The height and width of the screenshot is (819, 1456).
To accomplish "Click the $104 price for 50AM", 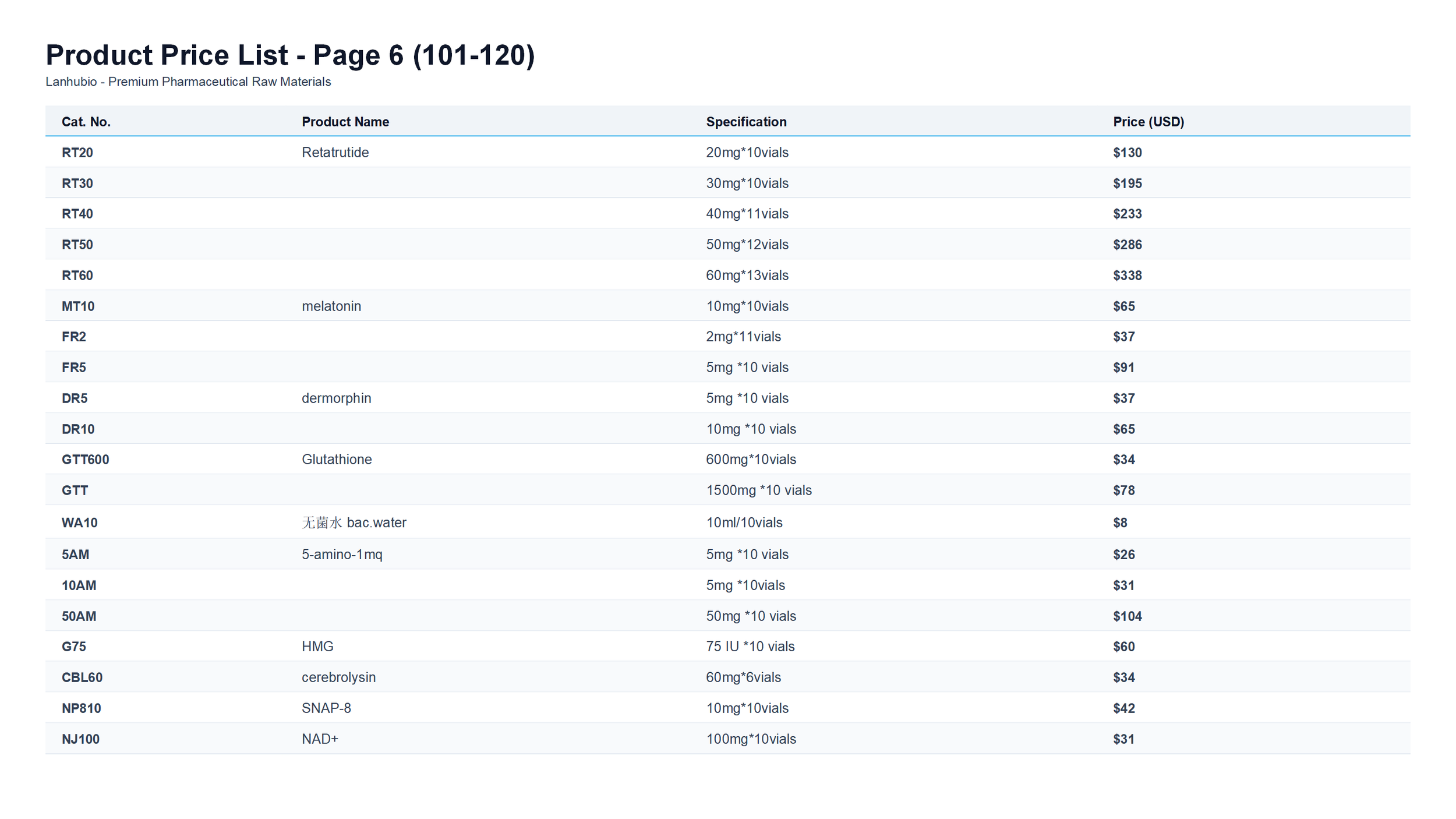I will [1127, 616].
